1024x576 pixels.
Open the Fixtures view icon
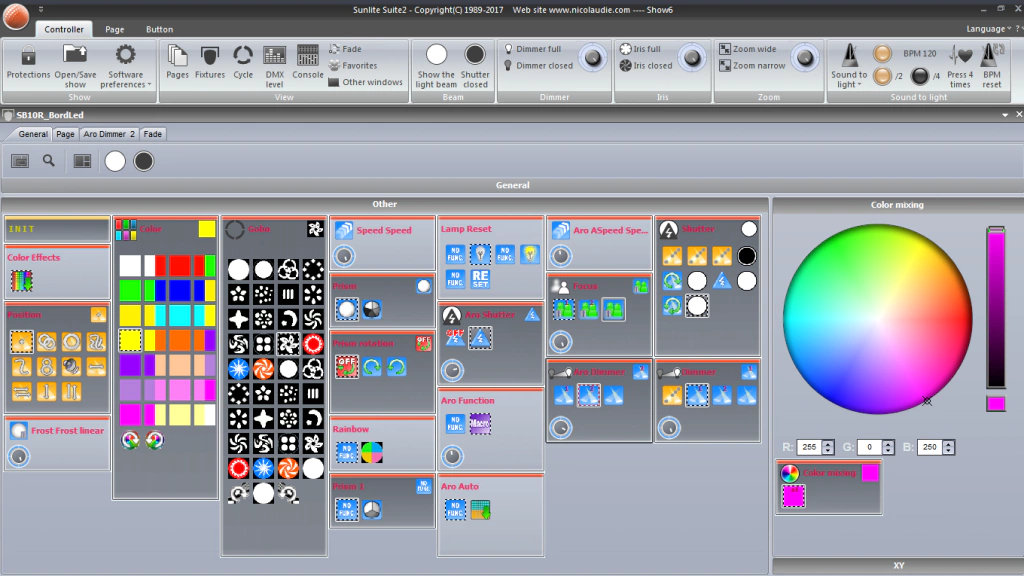tap(210, 56)
